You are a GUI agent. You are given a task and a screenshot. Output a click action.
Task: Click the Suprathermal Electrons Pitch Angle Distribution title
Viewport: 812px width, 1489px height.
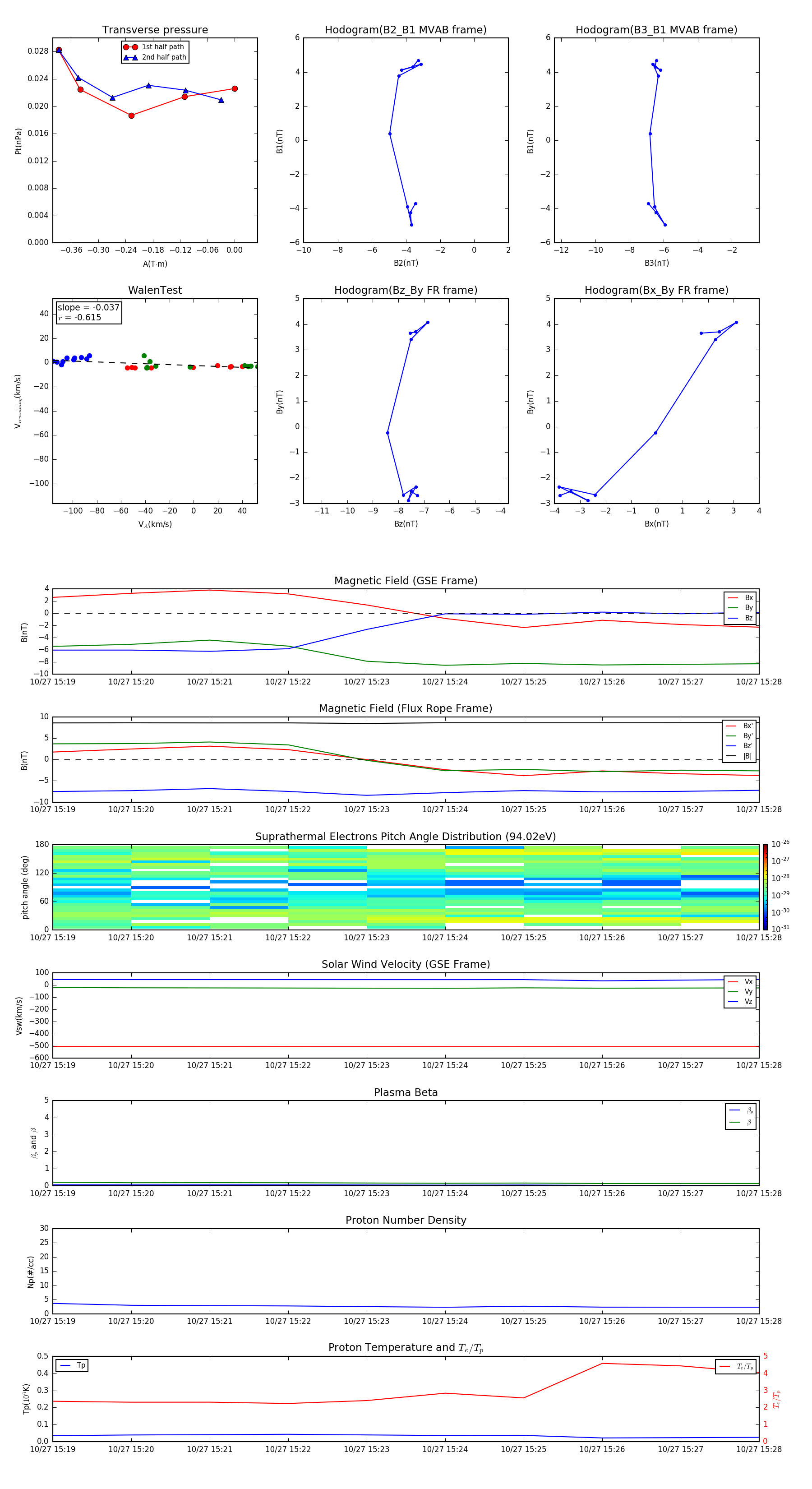click(x=406, y=837)
